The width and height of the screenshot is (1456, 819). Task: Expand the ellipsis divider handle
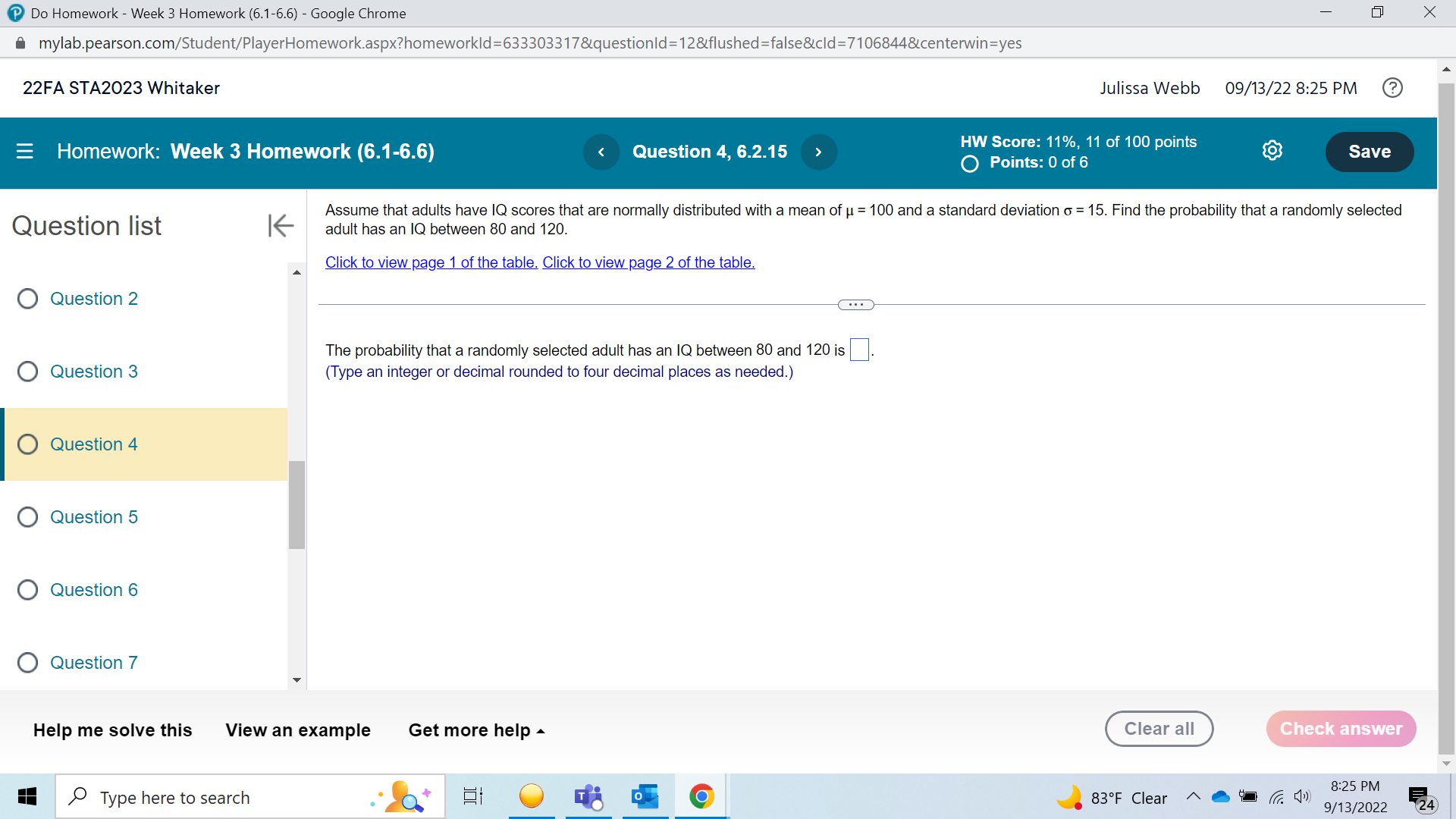coord(855,305)
